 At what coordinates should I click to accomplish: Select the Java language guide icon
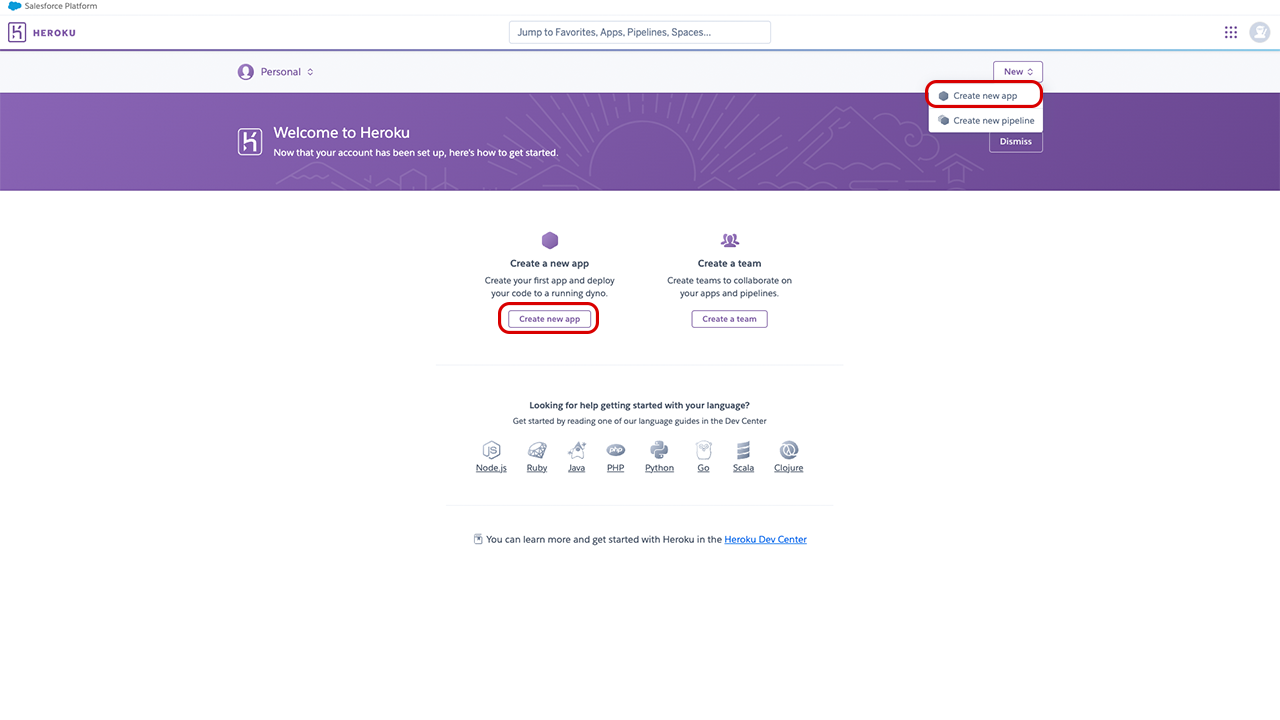(x=577, y=451)
